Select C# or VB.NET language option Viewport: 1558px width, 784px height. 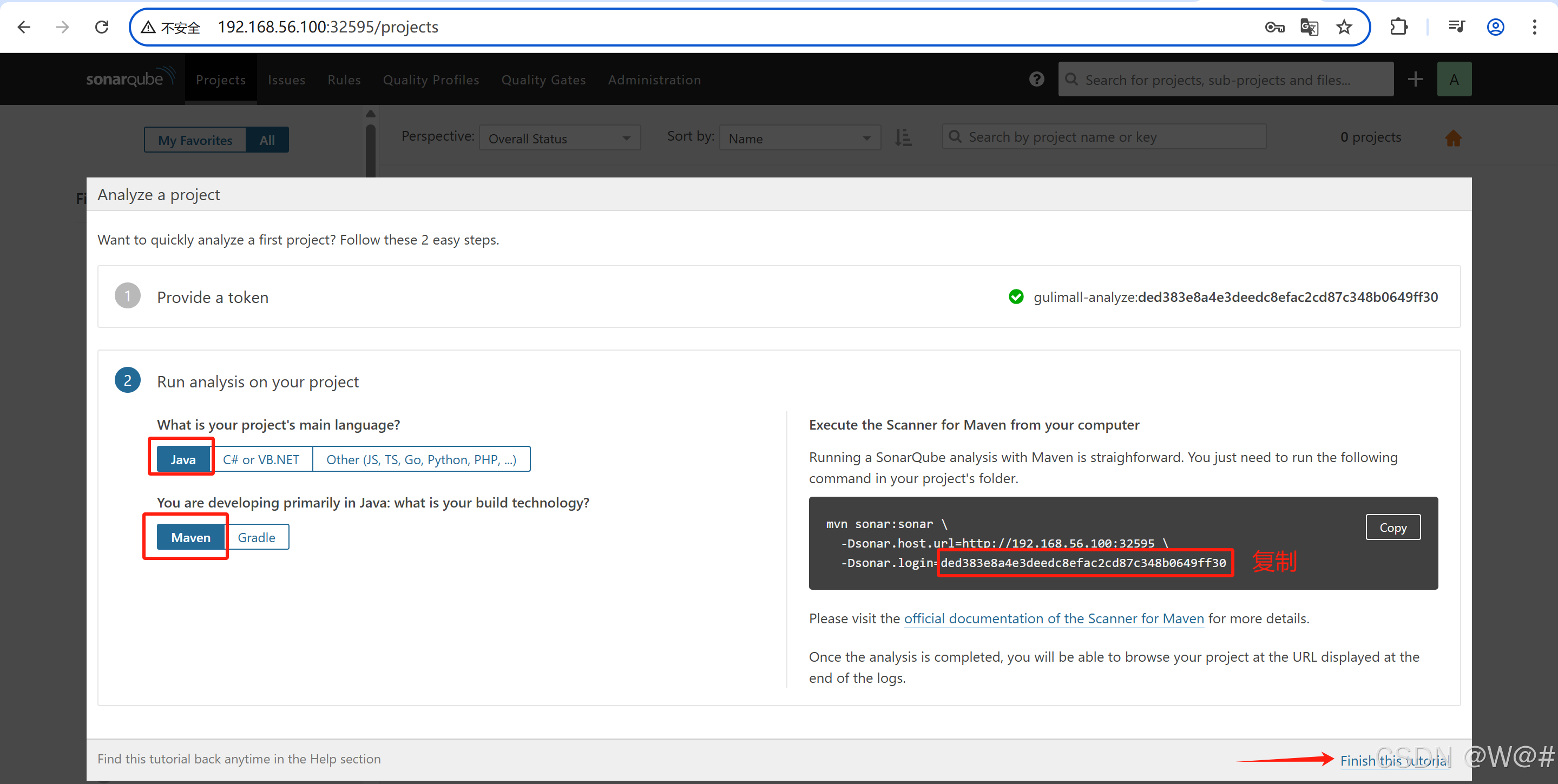tap(261, 459)
